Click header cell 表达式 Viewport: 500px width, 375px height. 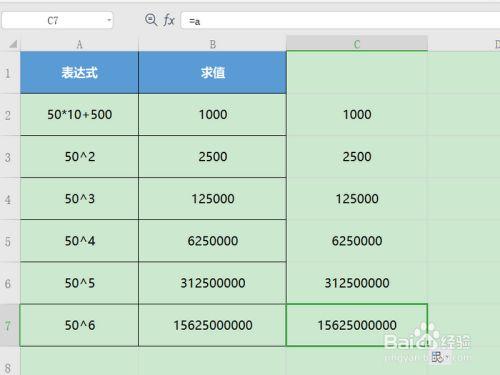point(79,73)
